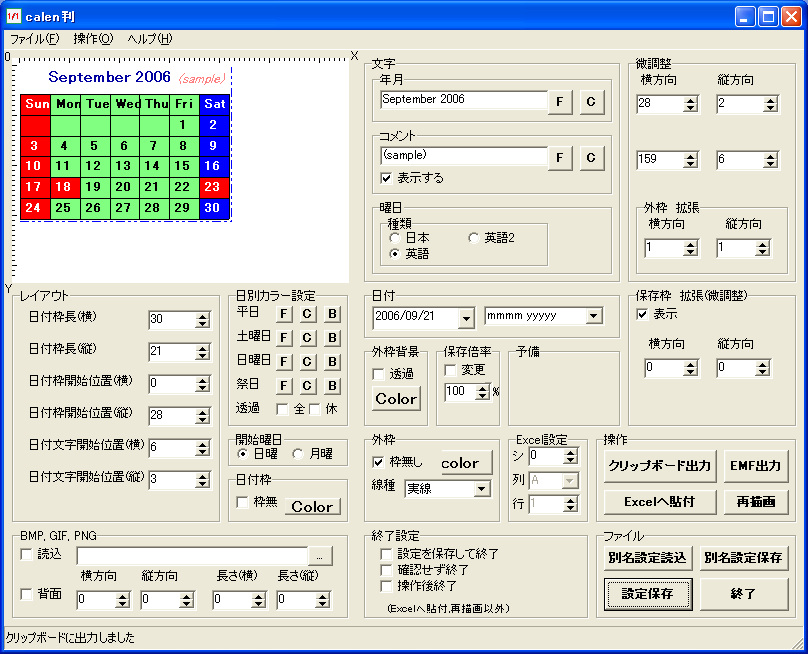
Task: Adjust 微調整 縦方向 spinner showing 6
Action: tap(770, 160)
